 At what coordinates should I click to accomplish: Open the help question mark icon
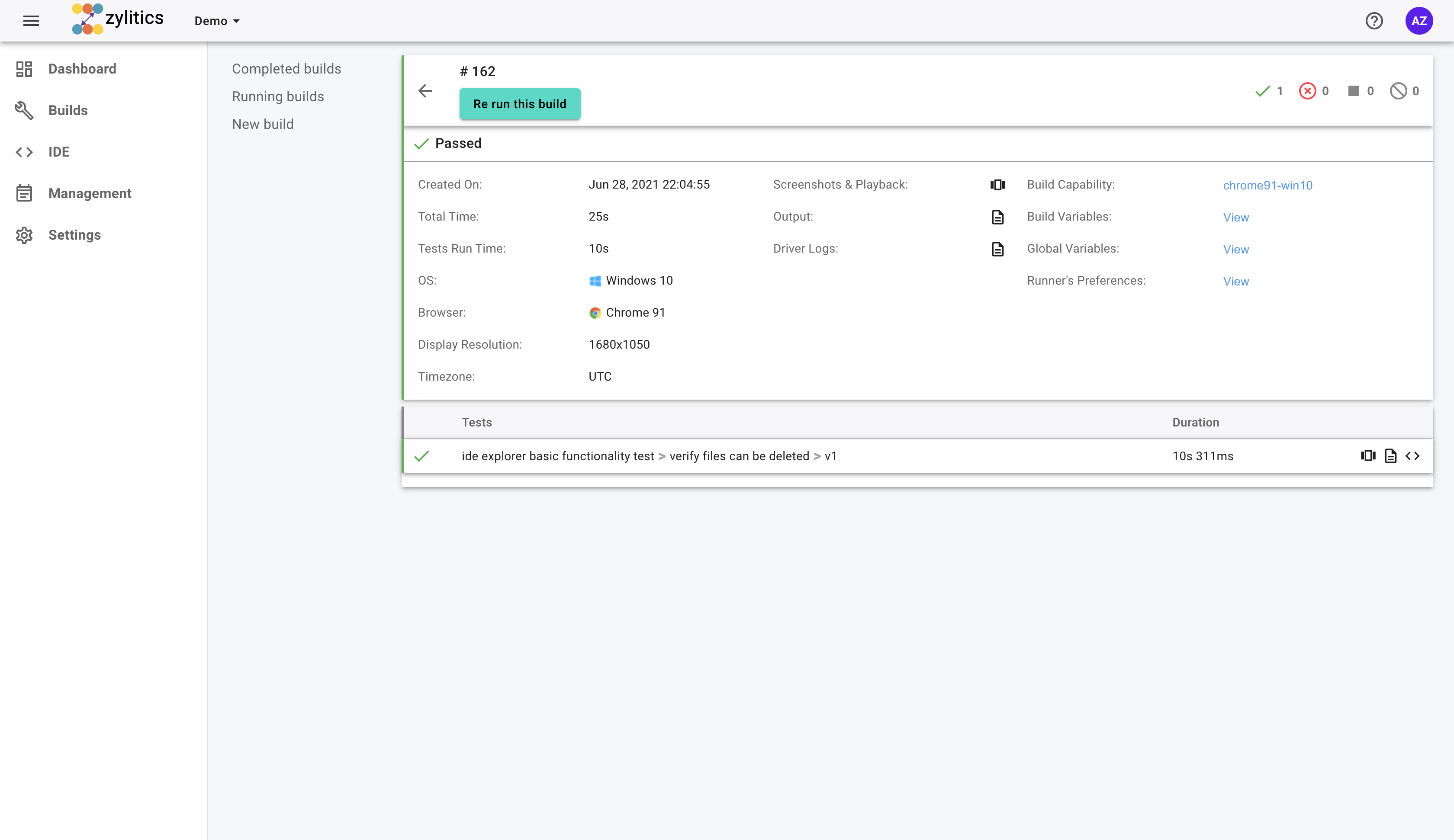[1374, 21]
